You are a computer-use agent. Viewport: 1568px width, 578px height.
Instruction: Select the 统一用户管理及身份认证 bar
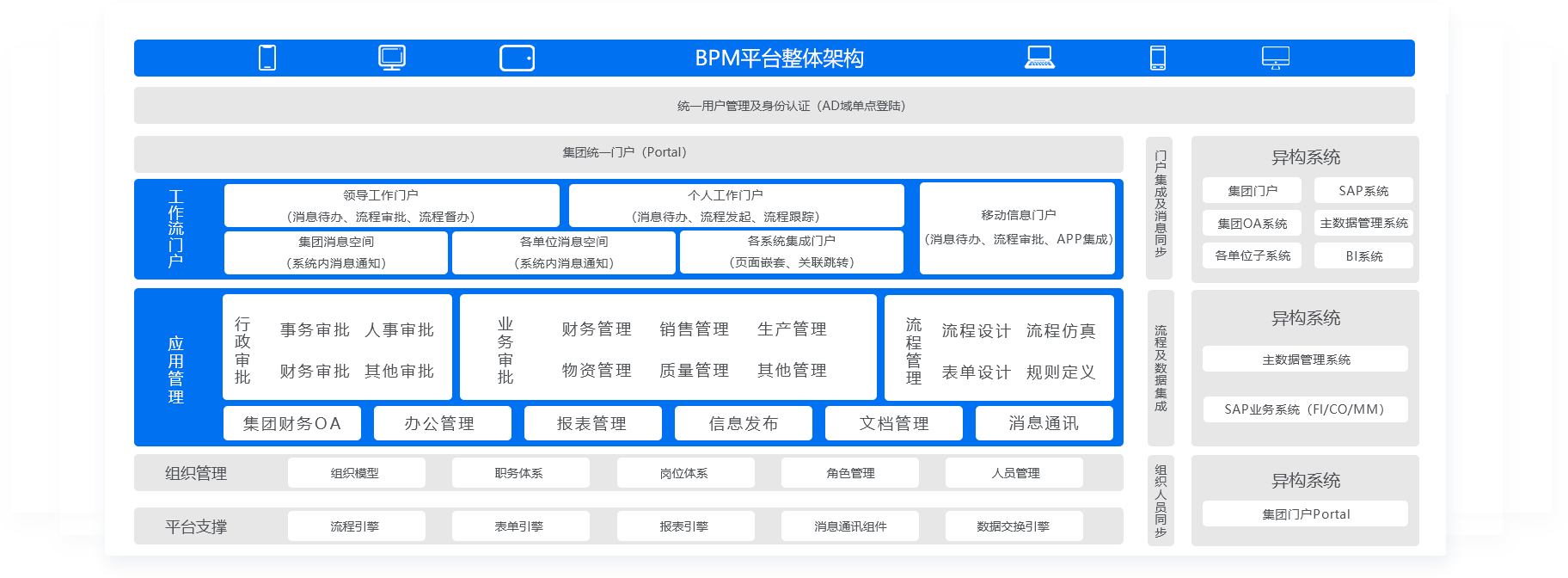point(774,106)
